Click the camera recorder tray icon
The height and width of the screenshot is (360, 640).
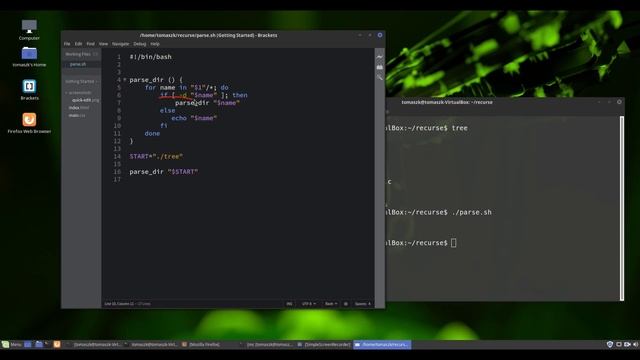click(x=627, y=344)
